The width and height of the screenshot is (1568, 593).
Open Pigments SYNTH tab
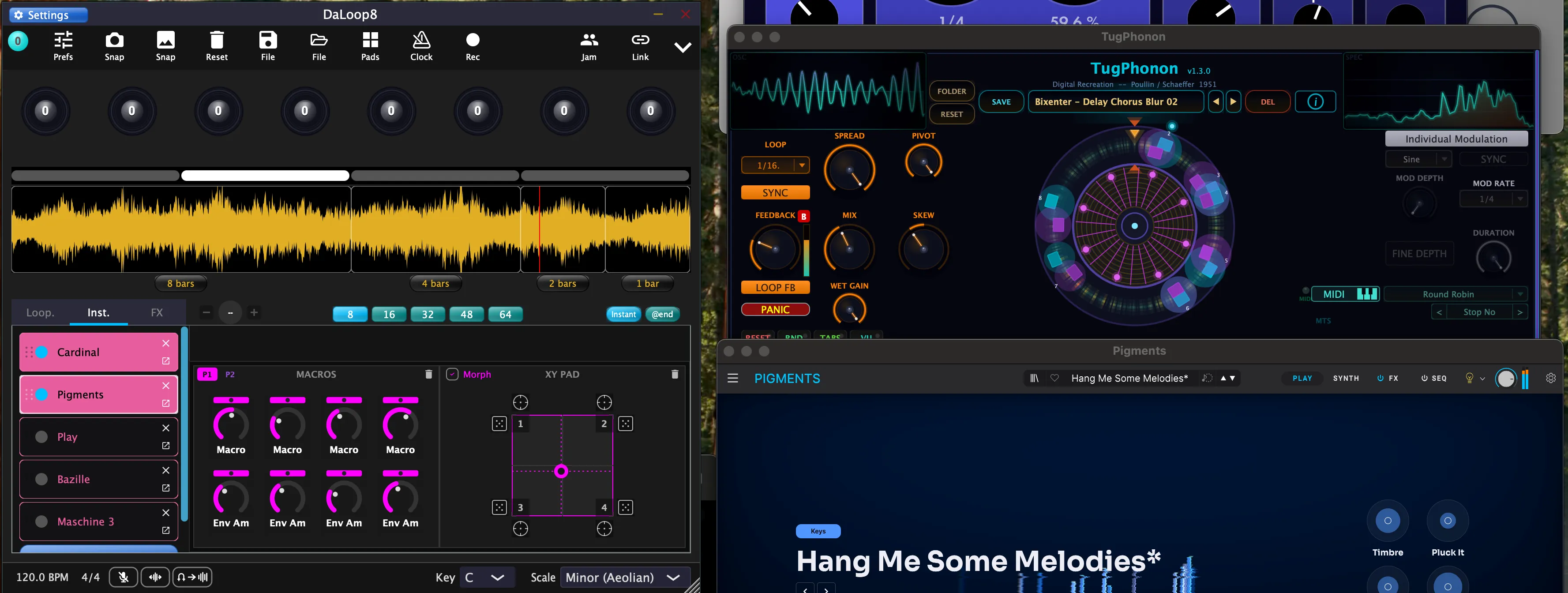click(1345, 378)
